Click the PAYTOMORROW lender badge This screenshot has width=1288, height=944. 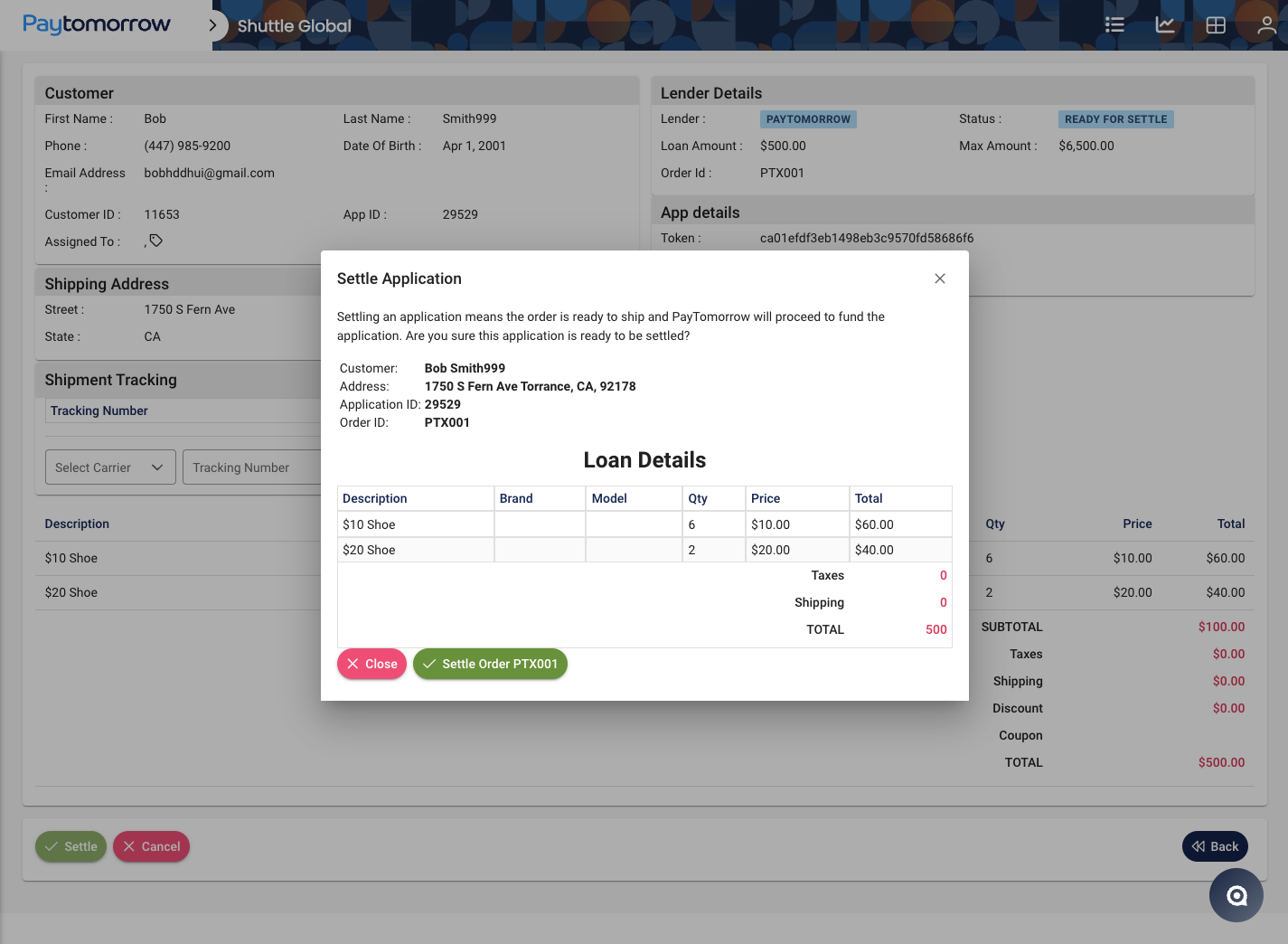tap(808, 119)
